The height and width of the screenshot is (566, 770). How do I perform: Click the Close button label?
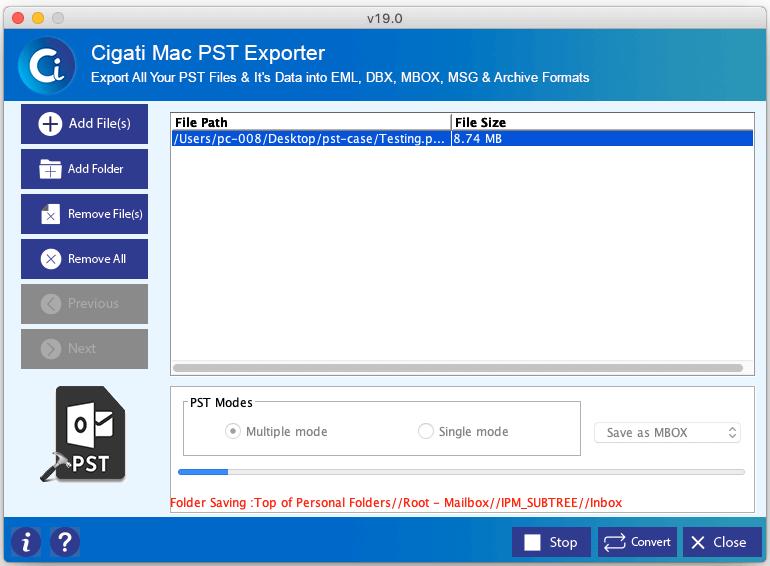point(730,542)
